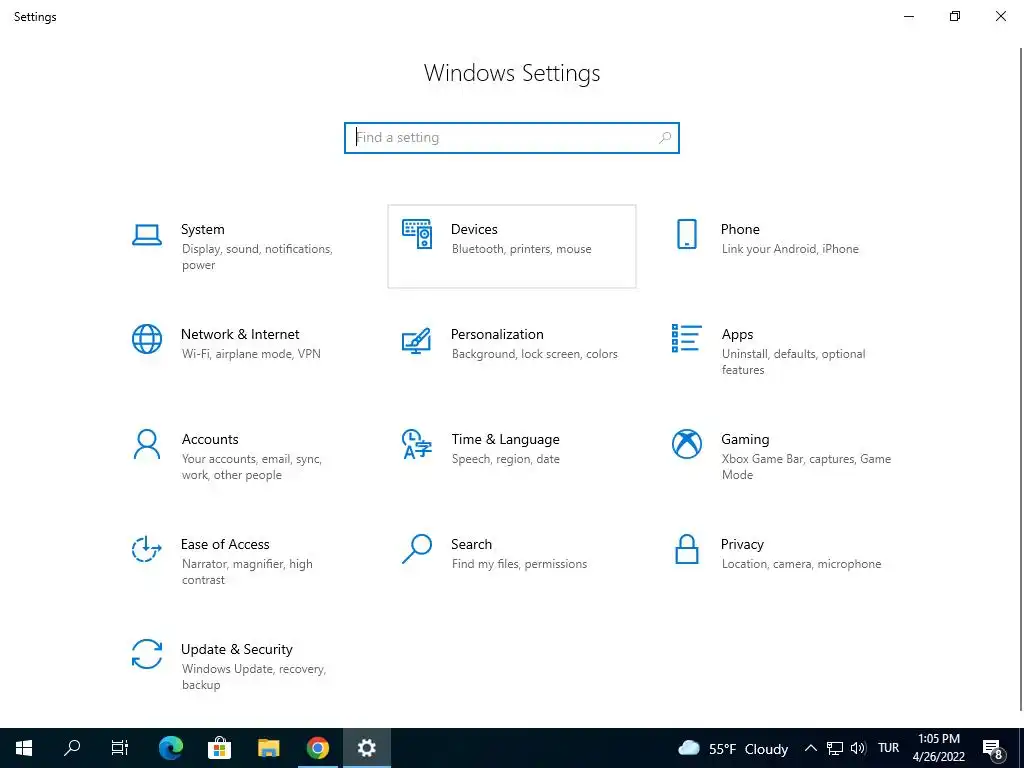Click 'Wi-Fi, airplane mode, VPN' text
The width and height of the screenshot is (1024, 768).
(251, 354)
